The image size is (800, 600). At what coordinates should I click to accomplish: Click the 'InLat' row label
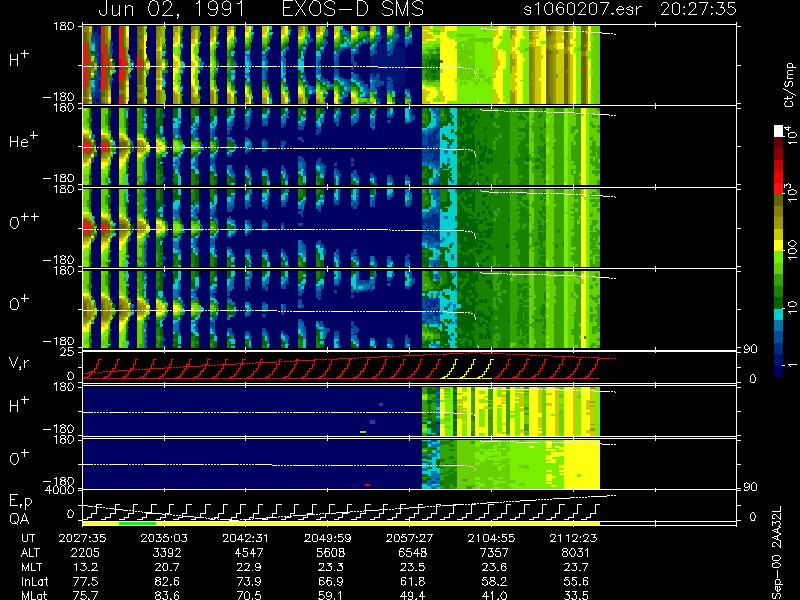click(x=34, y=581)
